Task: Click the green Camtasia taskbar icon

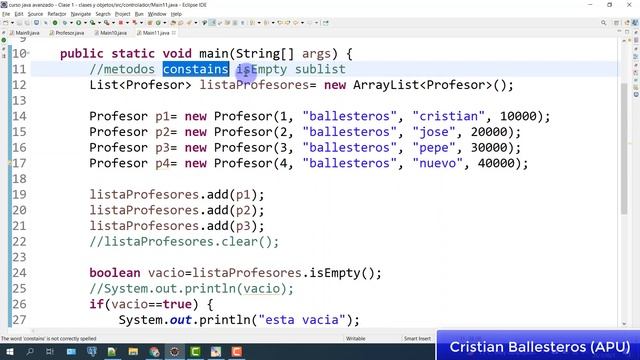Action: click(x=196, y=351)
